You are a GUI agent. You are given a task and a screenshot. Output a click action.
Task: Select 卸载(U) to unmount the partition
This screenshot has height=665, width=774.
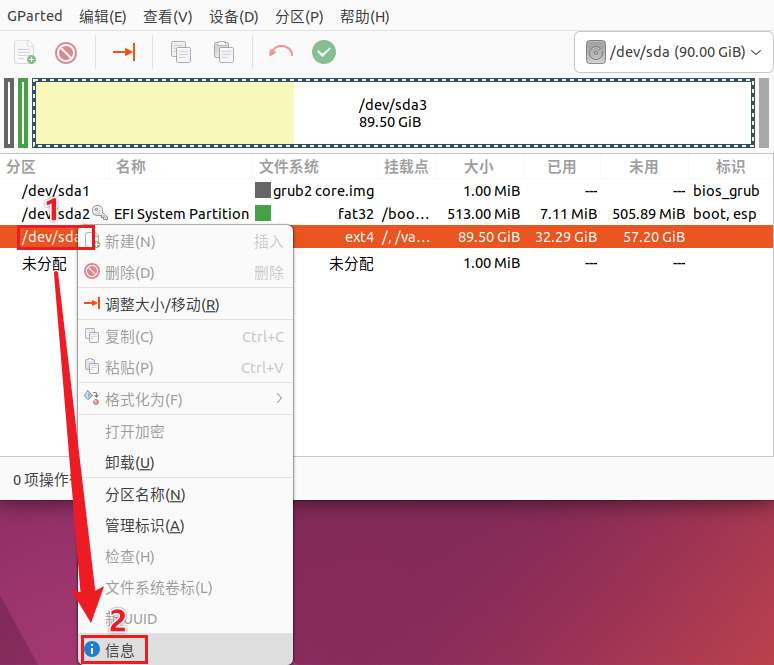click(130, 463)
